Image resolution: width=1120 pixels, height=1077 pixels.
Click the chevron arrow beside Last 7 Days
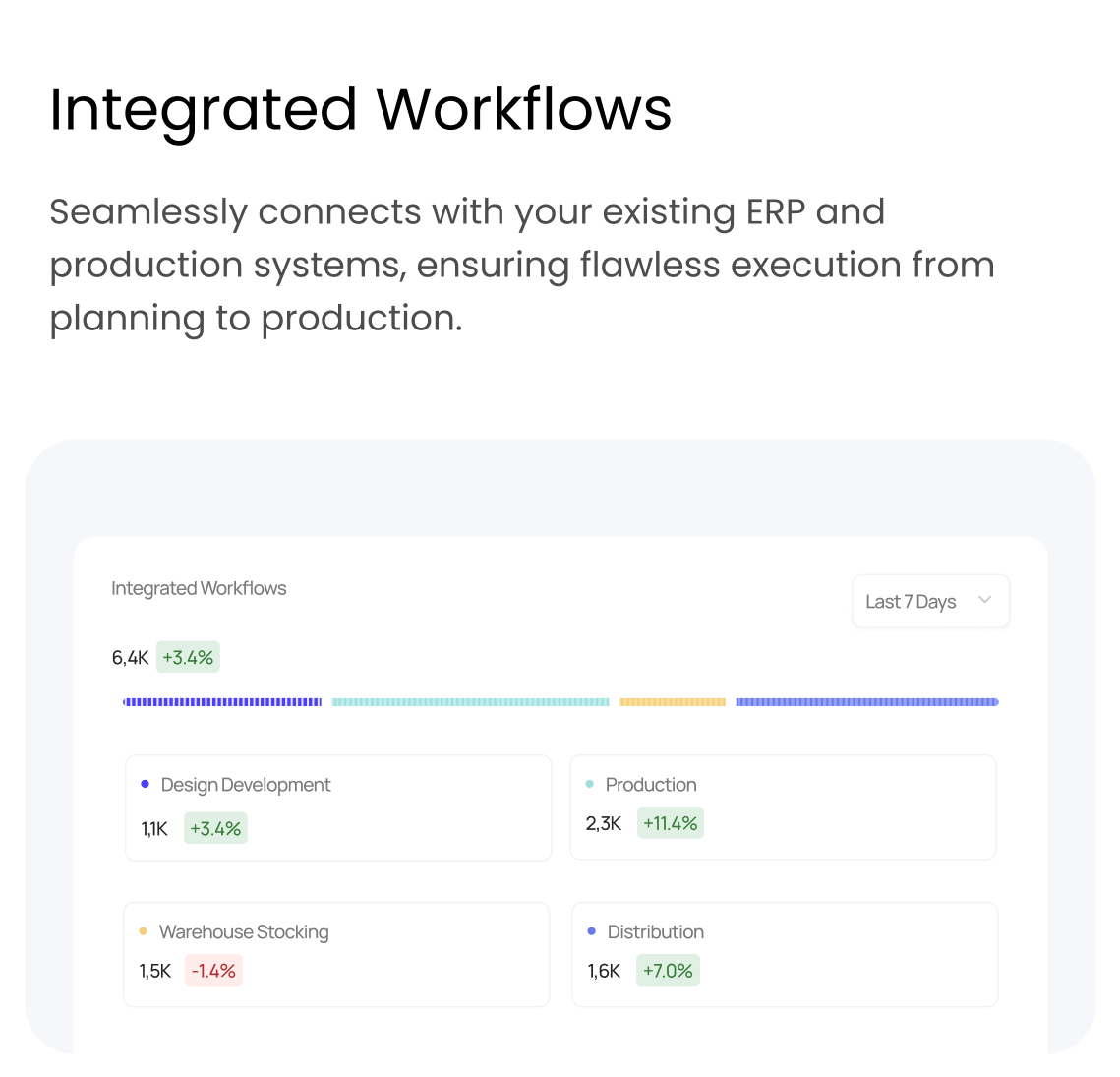point(984,600)
